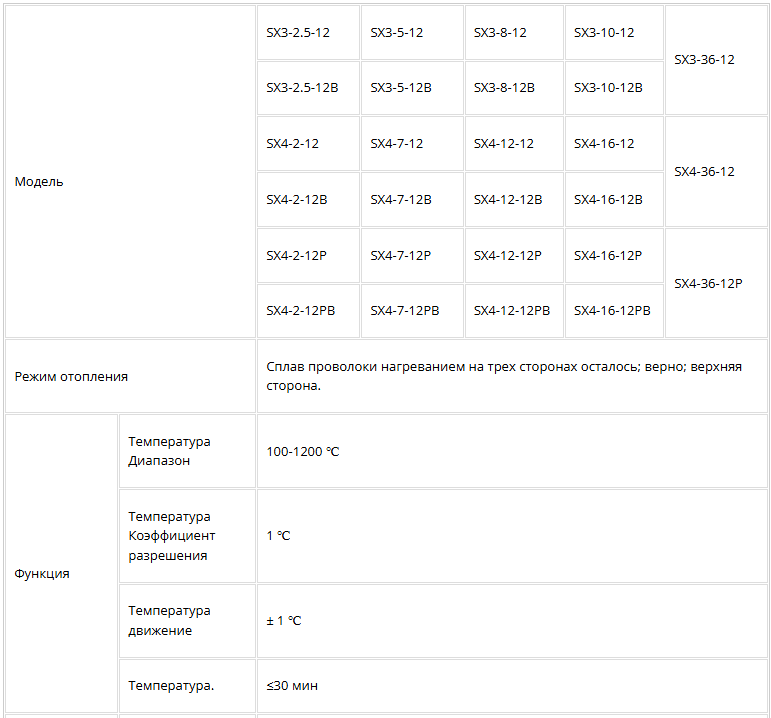Click the SX4-16-12P cell
771x718 pixels.
pyautogui.click(x=614, y=256)
